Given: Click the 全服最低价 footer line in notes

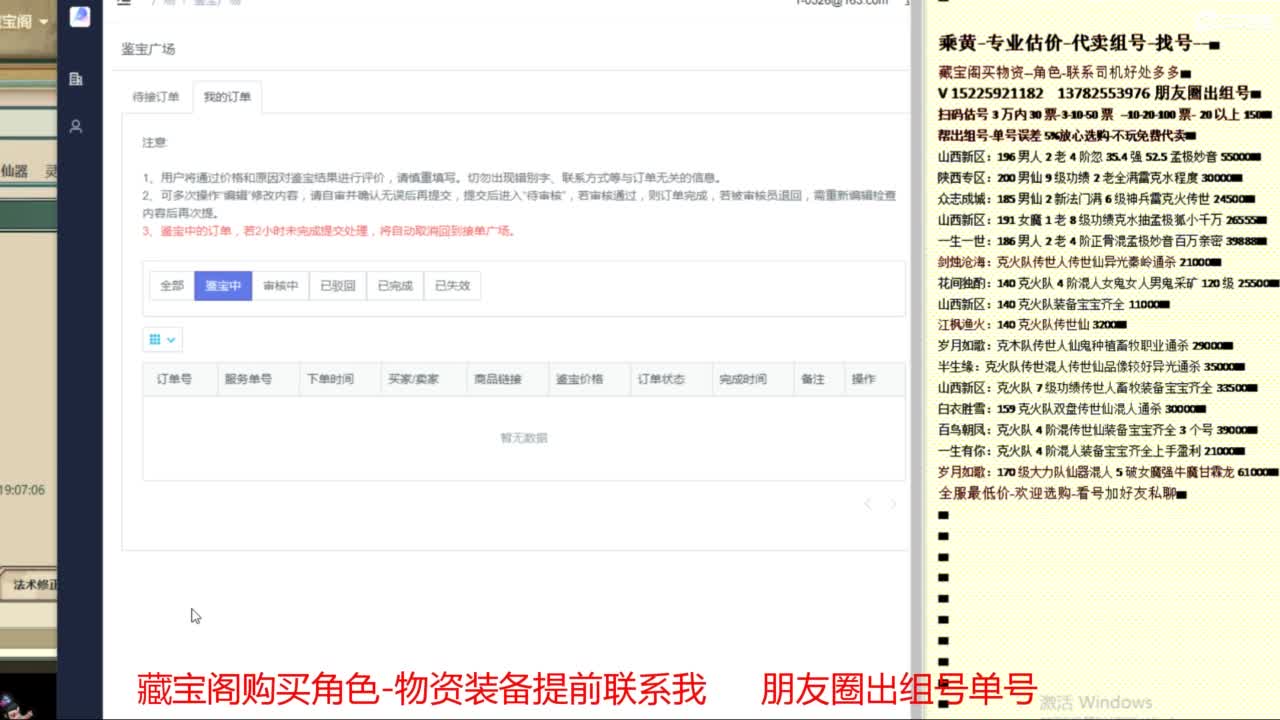Looking at the screenshot, I should [1062, 494].
